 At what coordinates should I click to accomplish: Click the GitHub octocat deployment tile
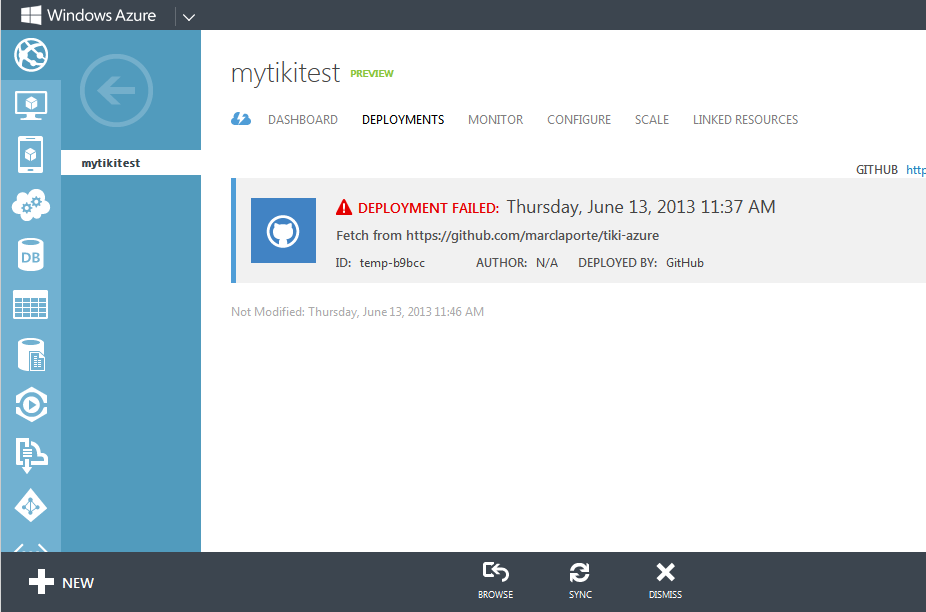283,230
